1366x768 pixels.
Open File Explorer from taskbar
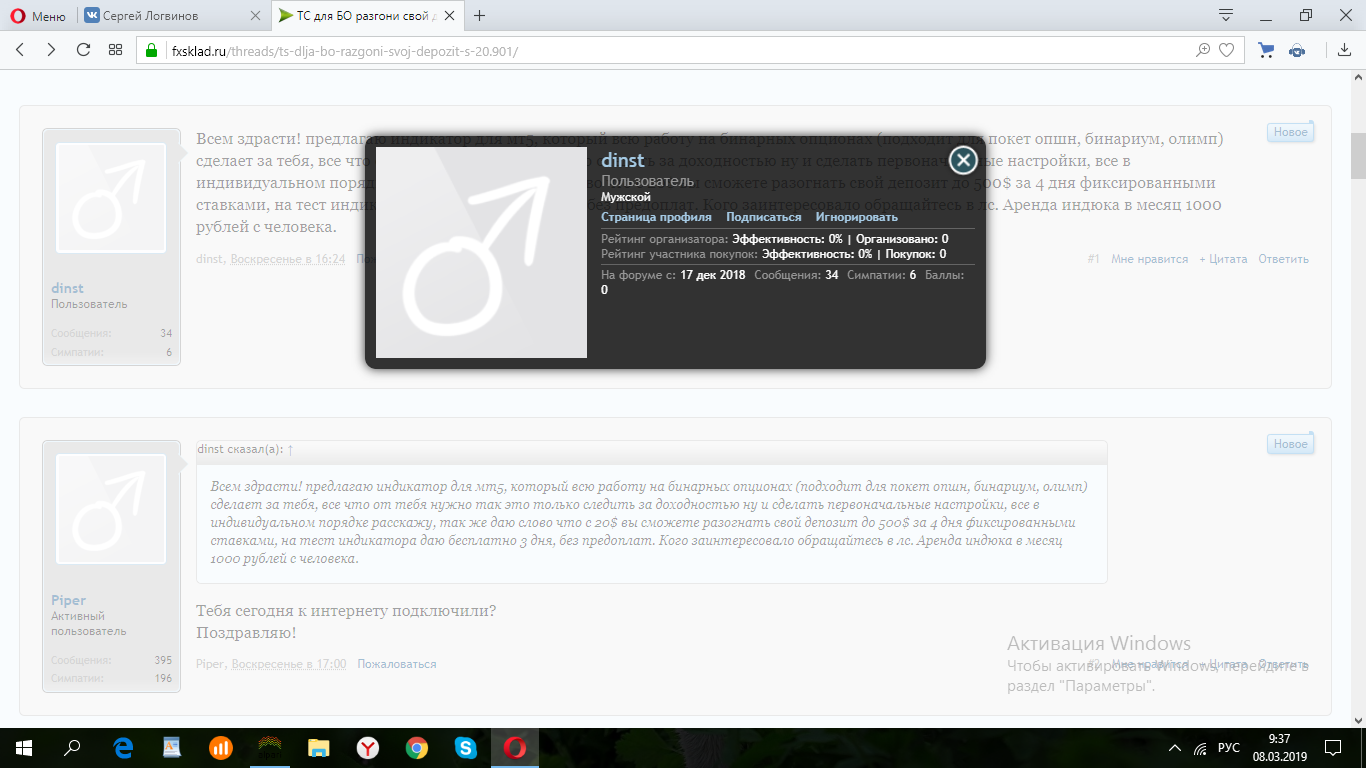pyautogui.click(x=319, y=748)
